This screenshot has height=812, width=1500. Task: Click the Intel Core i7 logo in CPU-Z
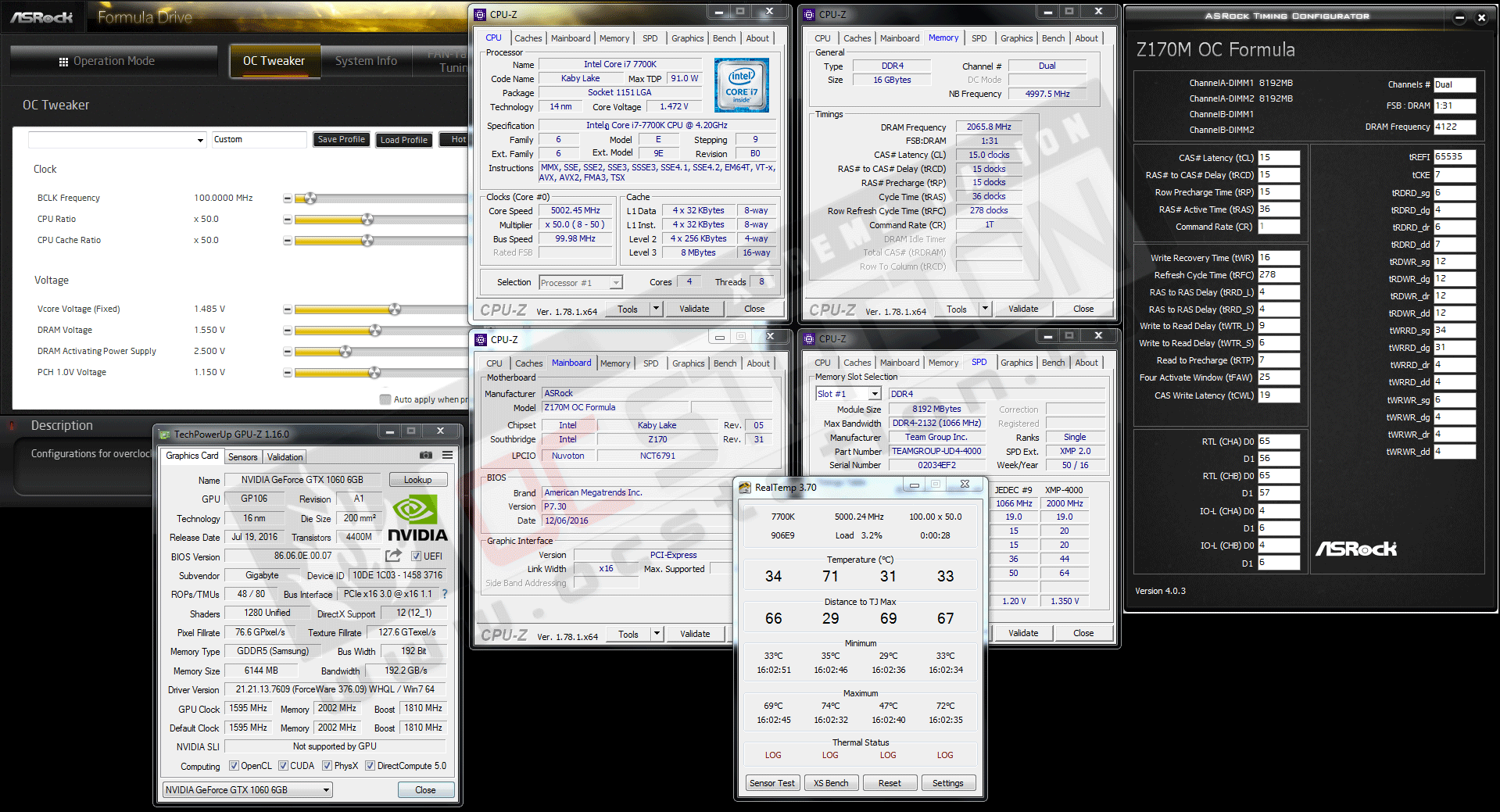coord(741,84)
